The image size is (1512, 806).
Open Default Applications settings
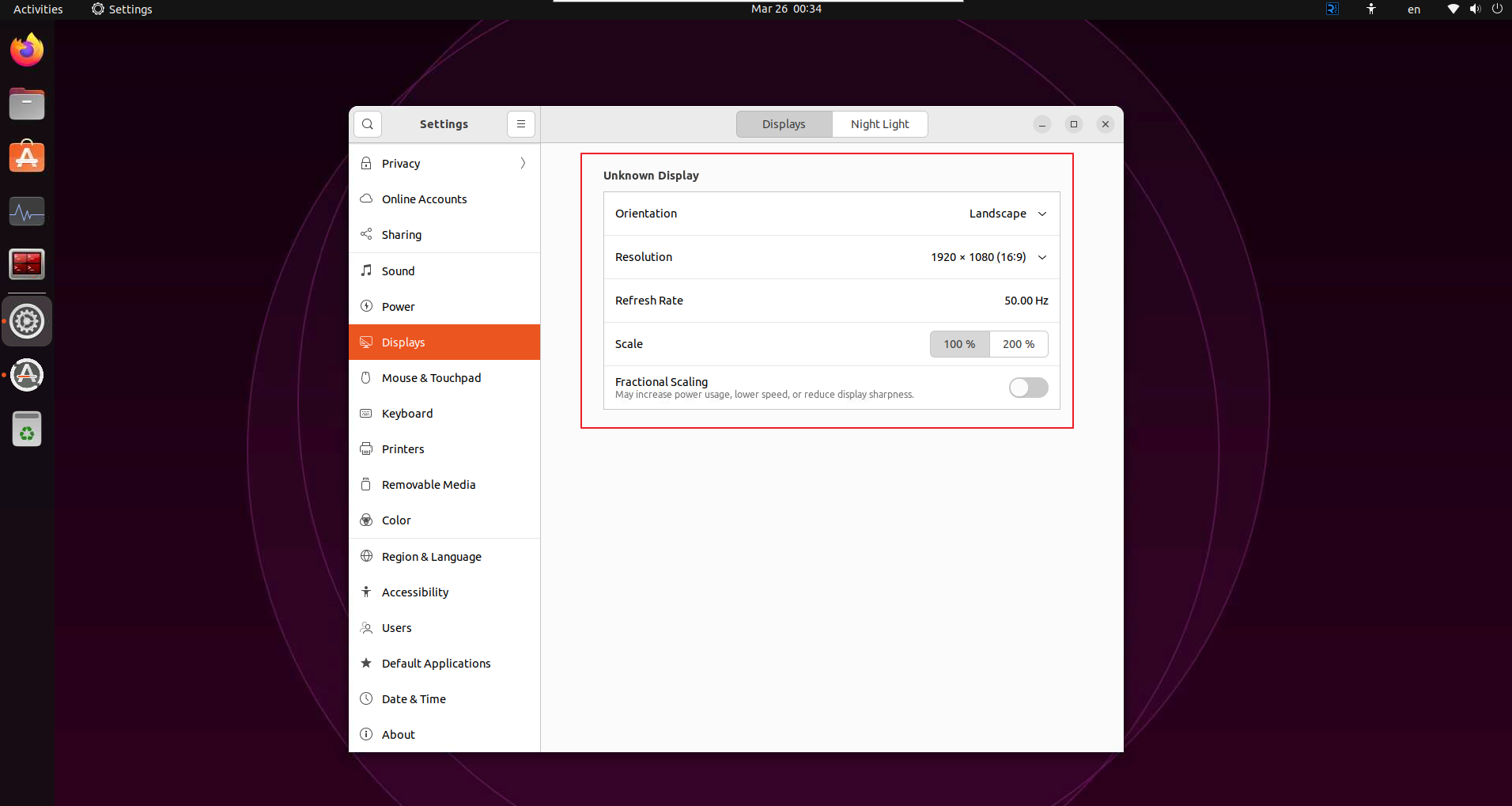[444, 663]
